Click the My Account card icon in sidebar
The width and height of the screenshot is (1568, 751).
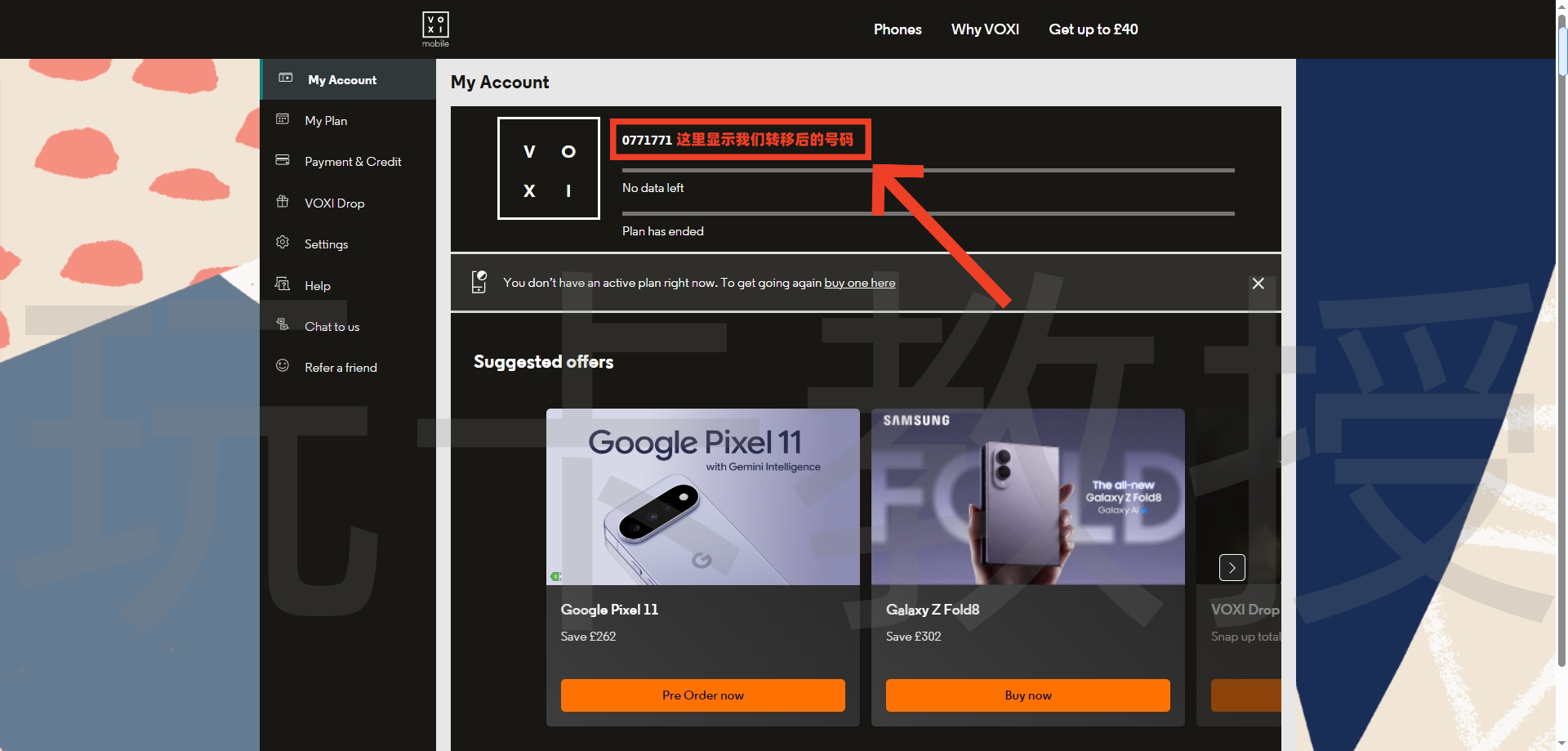coord(285,78)
